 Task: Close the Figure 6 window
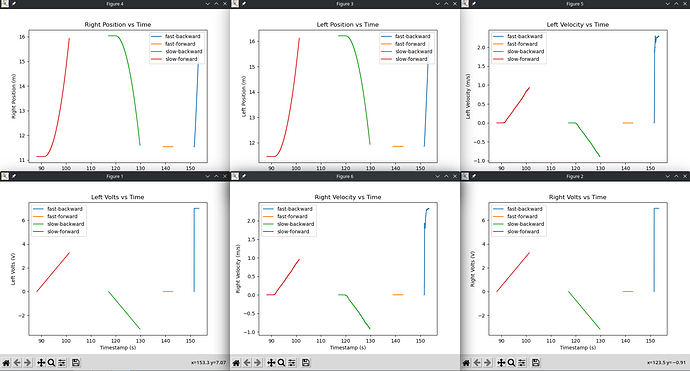pyautogui.click(x=455, y=176)
